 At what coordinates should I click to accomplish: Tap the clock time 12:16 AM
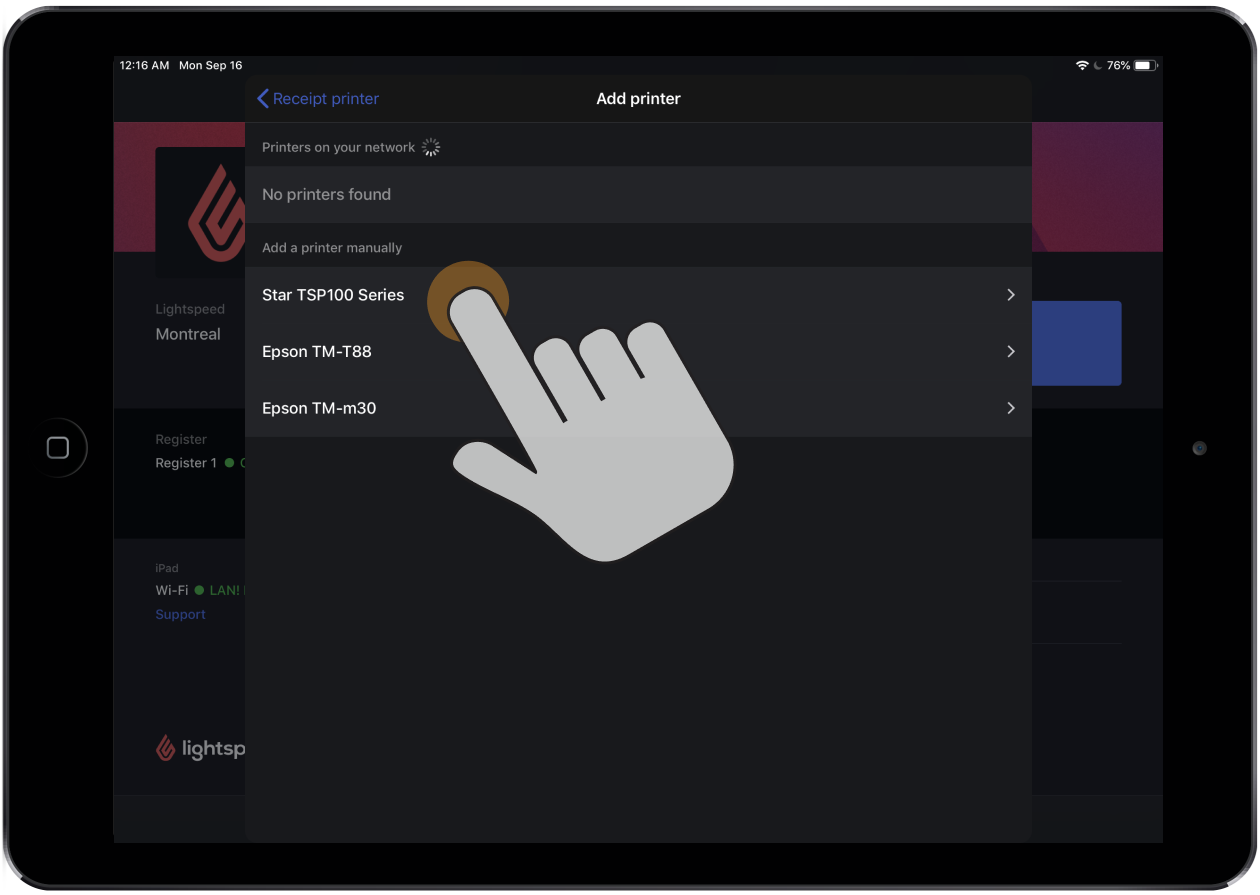[x=145, y=65]
